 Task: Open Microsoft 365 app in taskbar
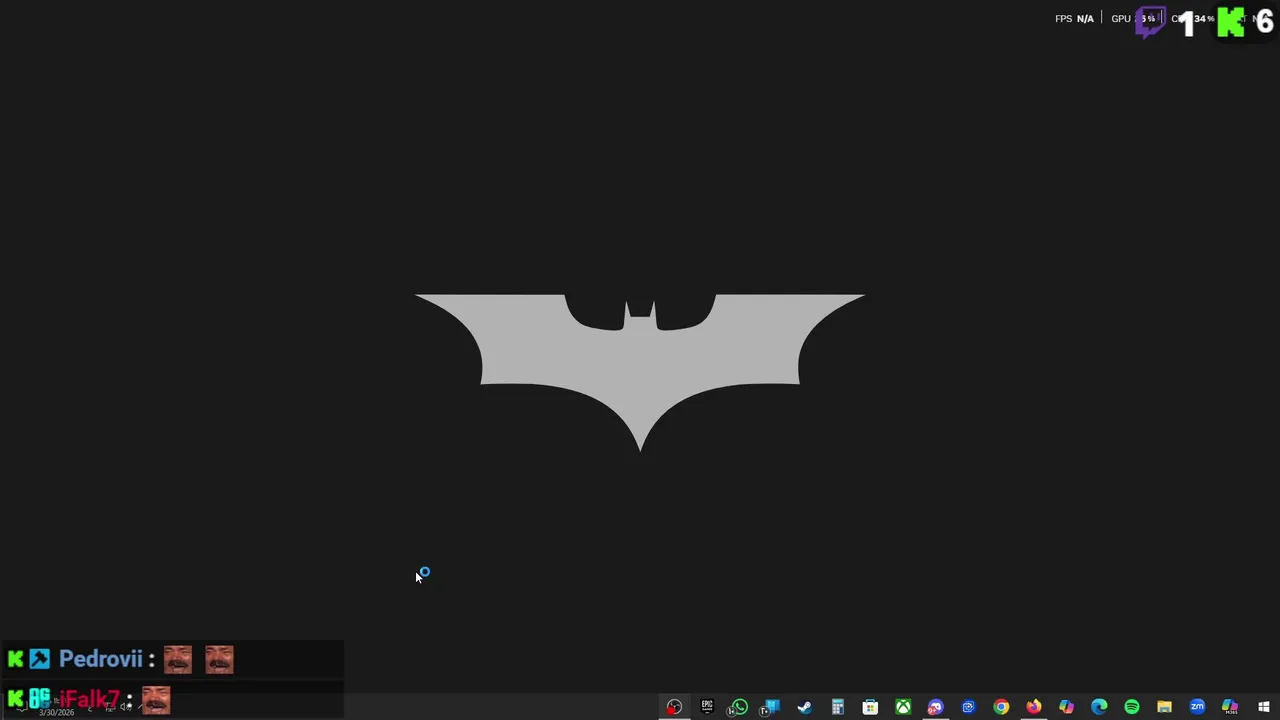pos(1229,707)
